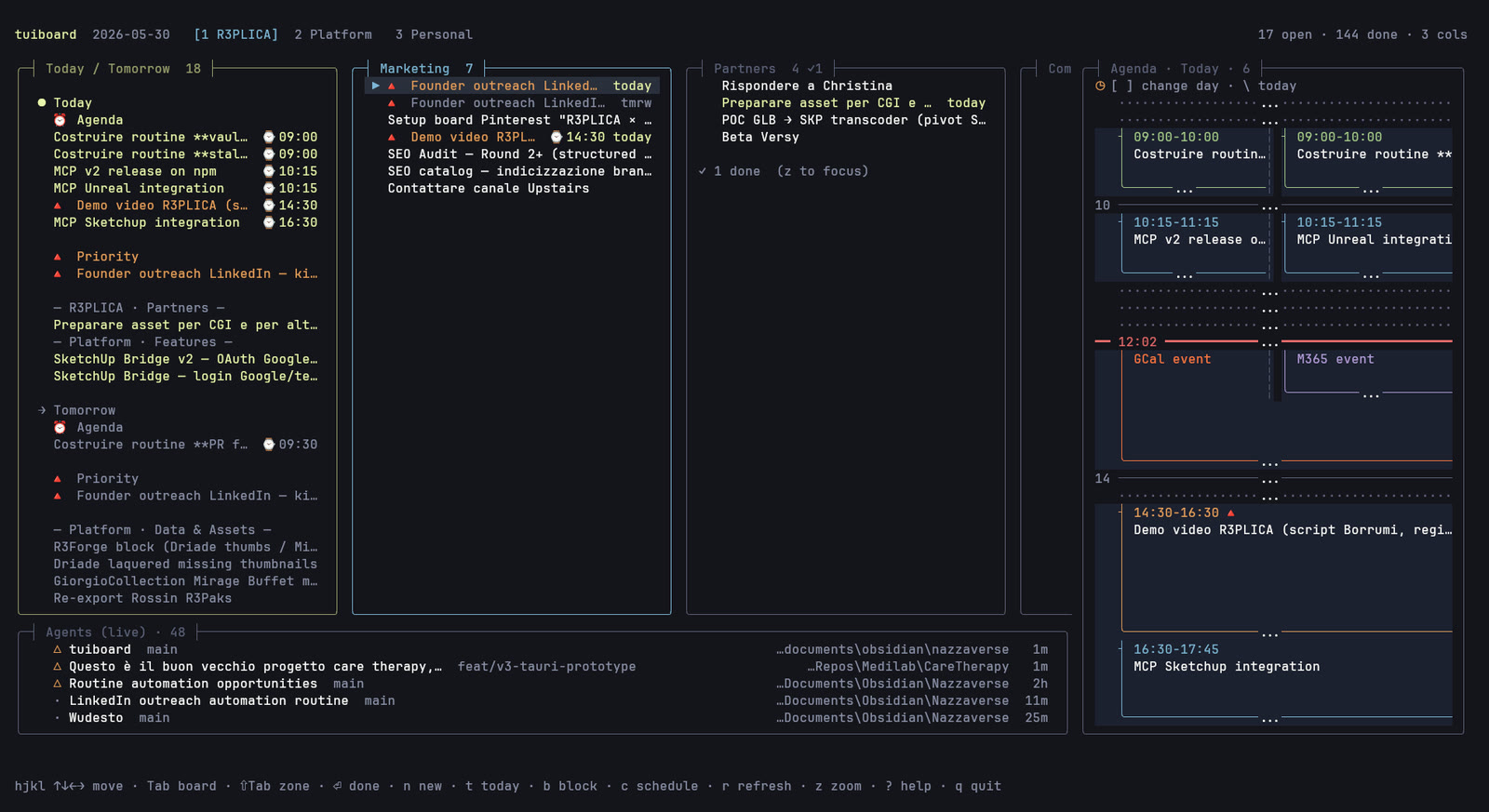Click the alarm clock icon beside Tomorrow's Agenda
This screenshot has width=1489, height=812.
click(60, 428)
